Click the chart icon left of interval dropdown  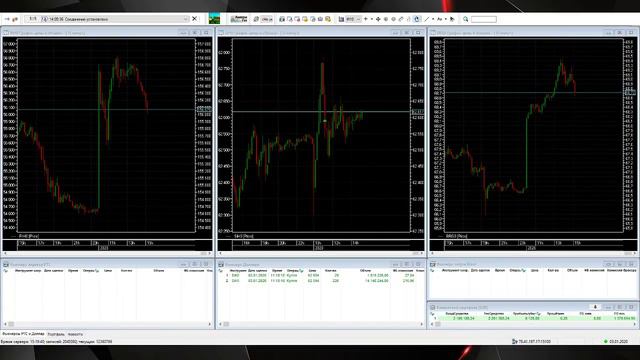341,19
